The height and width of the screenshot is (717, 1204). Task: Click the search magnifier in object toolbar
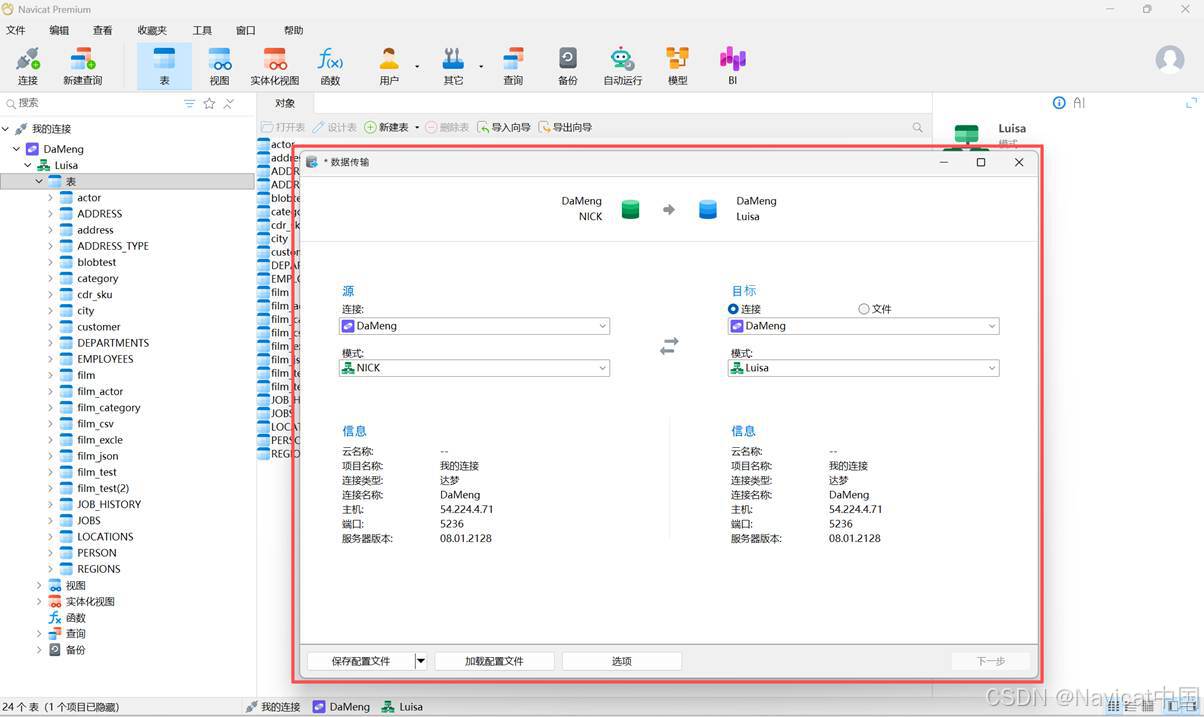[x=917, y=127]
